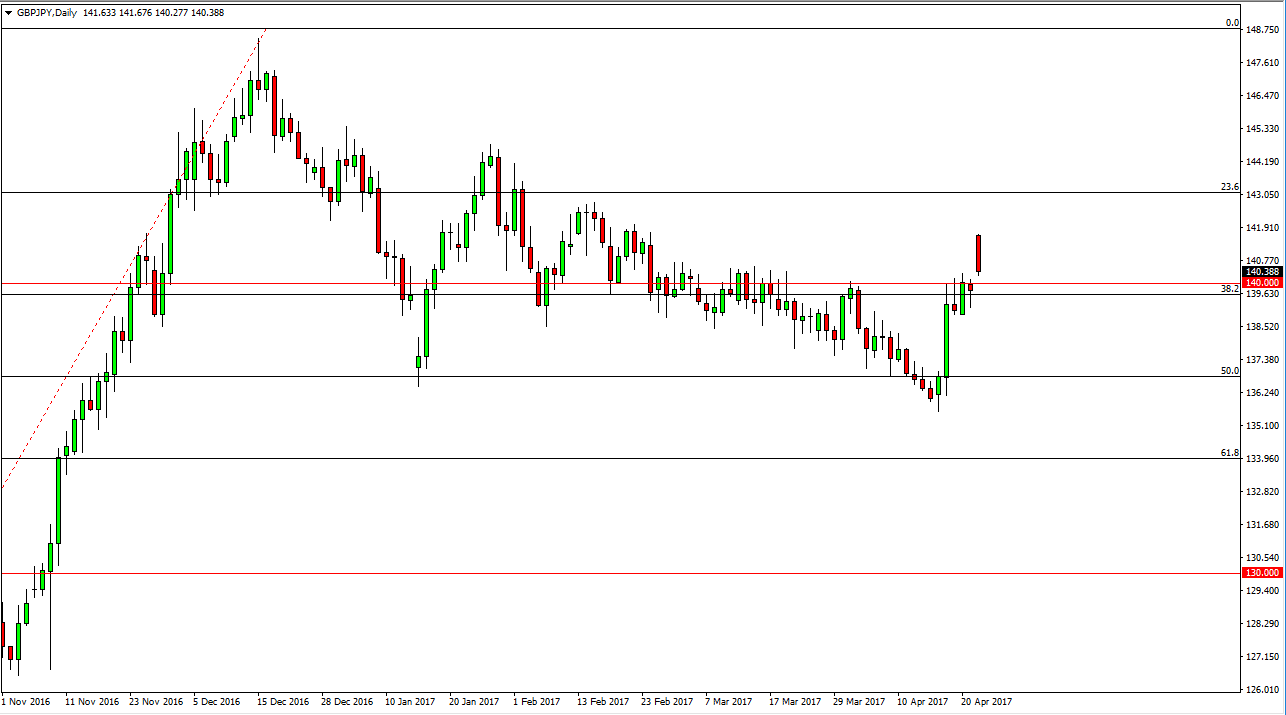Click the red 130.000 price level label
1286x715 pixels.
point(1260,573)
